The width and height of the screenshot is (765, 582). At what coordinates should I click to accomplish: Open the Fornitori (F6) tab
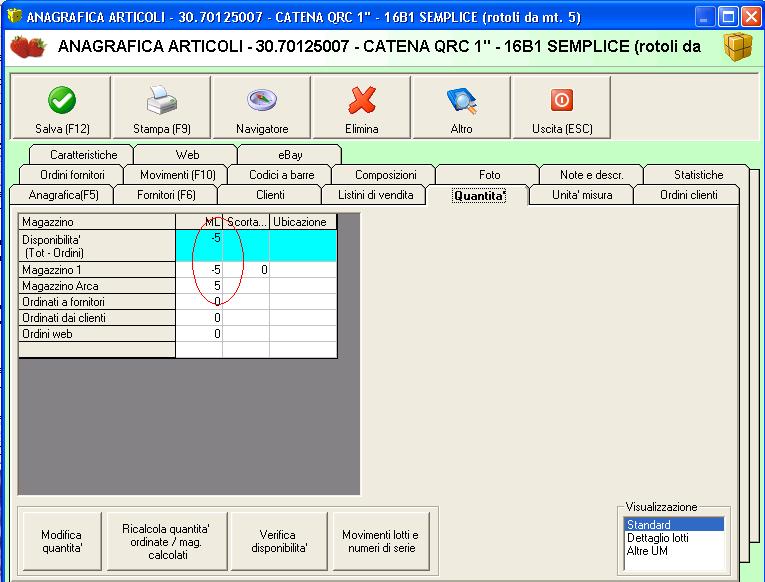[x=166, y=195]
